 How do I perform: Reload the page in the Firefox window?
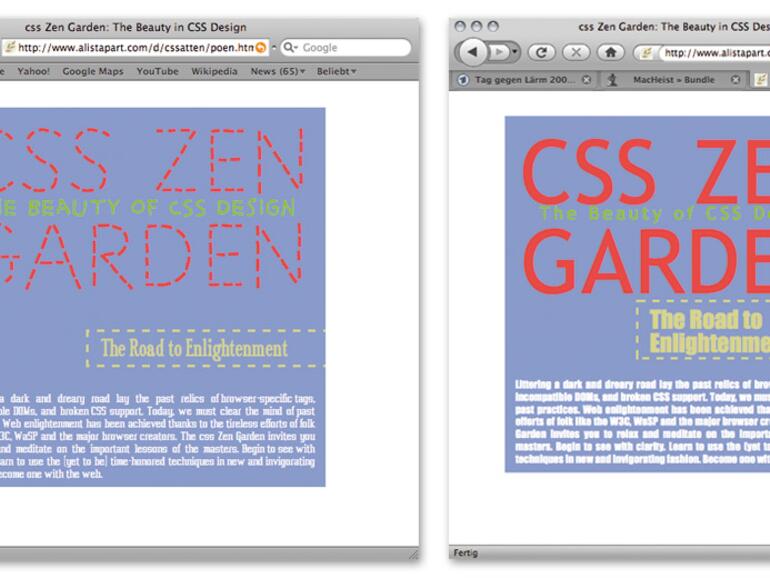tap(542, 53)
